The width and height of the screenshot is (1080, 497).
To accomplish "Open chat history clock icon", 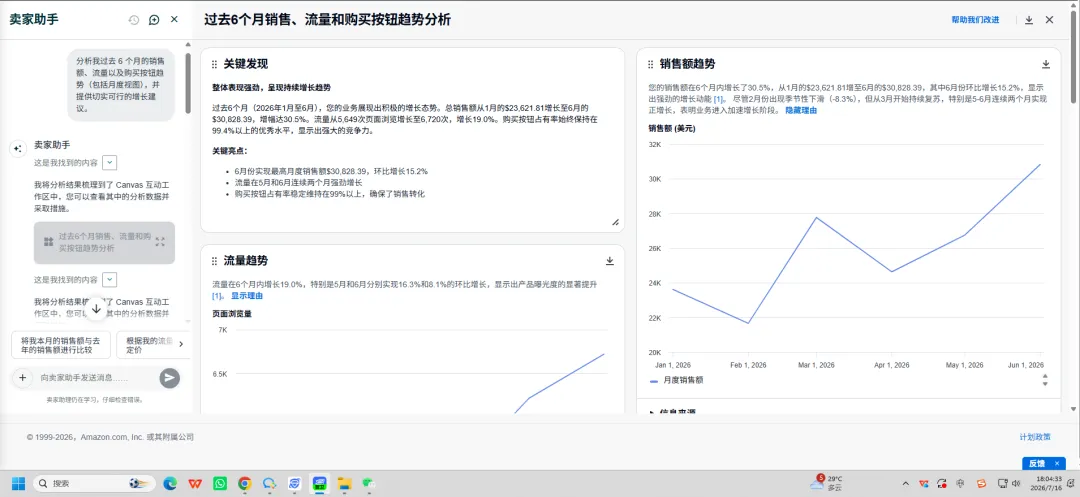I will [134, 20].
